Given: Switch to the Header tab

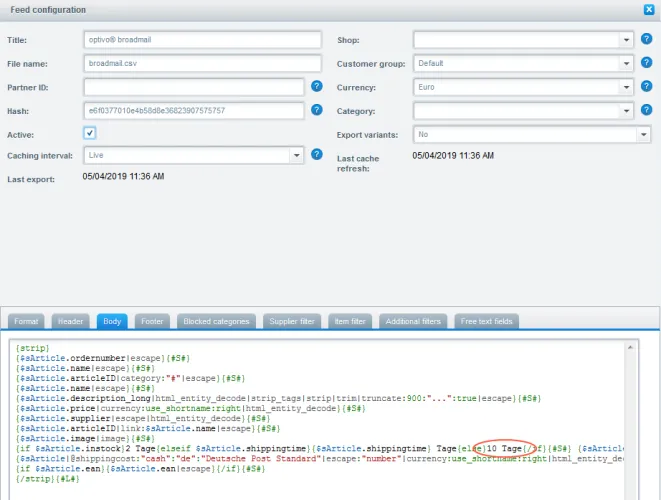Looking at the screenshot, I should (x=70, y=321).
